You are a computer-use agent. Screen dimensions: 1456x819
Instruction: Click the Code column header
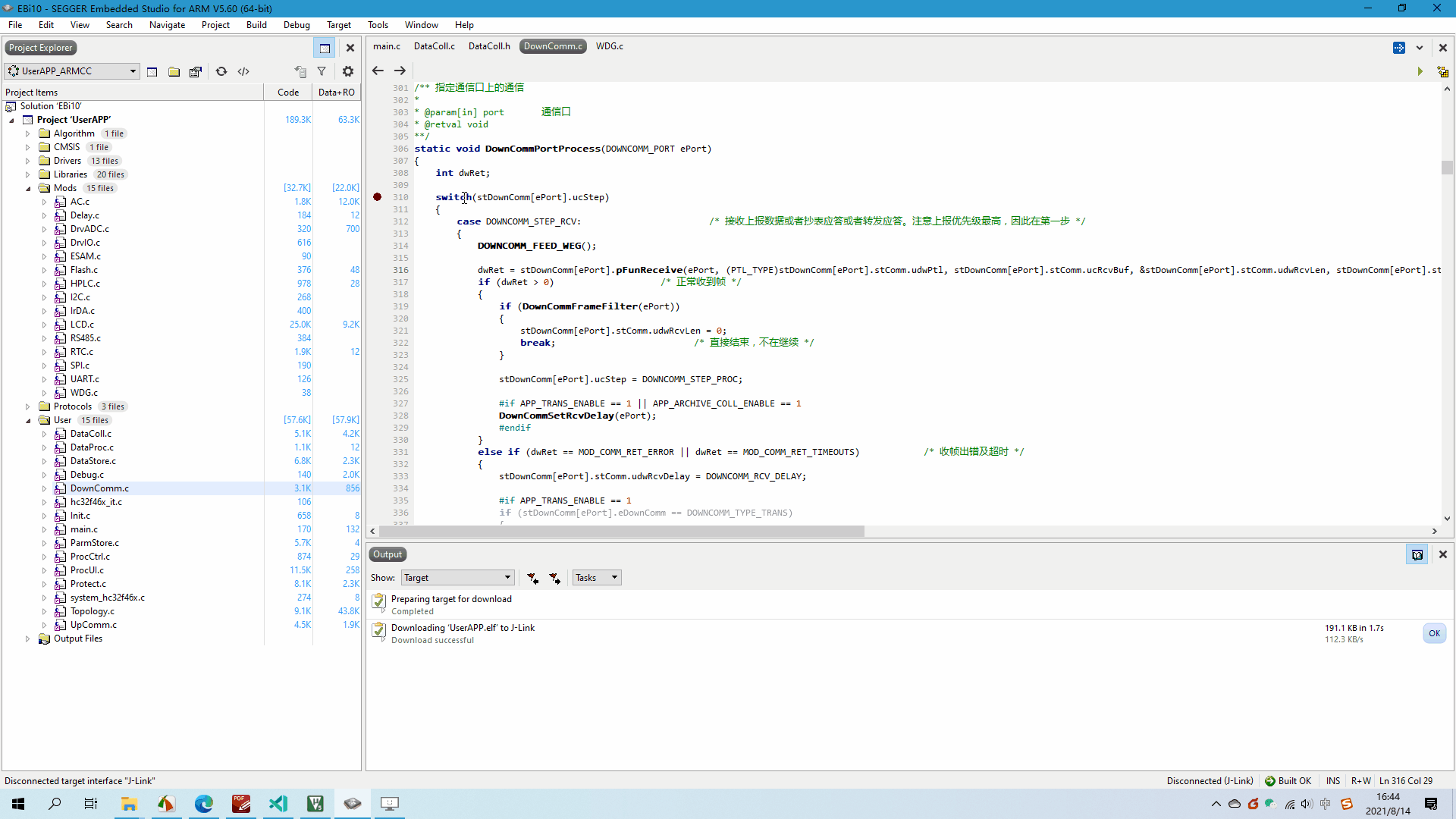click(x=288, y=93)
